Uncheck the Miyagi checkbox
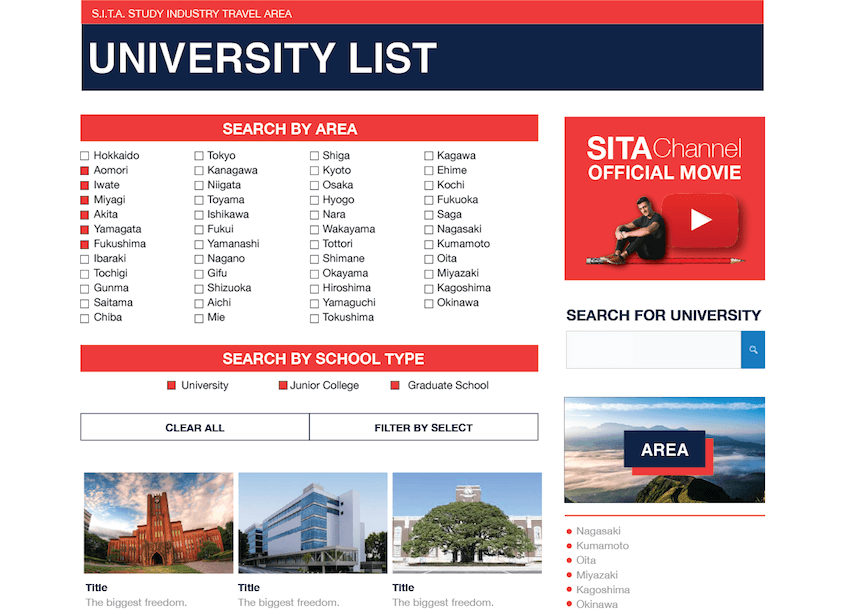This screenshot has width=842, height=614. [84, 200]
